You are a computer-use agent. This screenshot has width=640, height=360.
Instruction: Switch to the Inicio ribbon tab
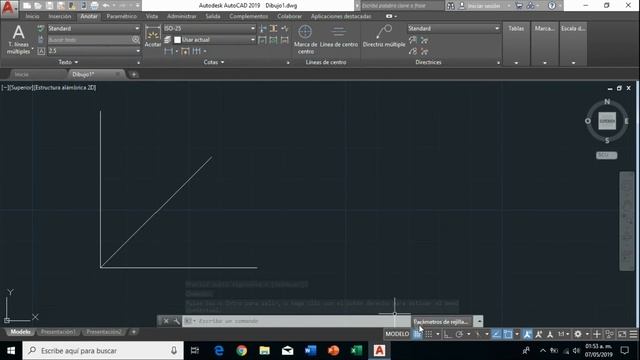coord(32,16)
